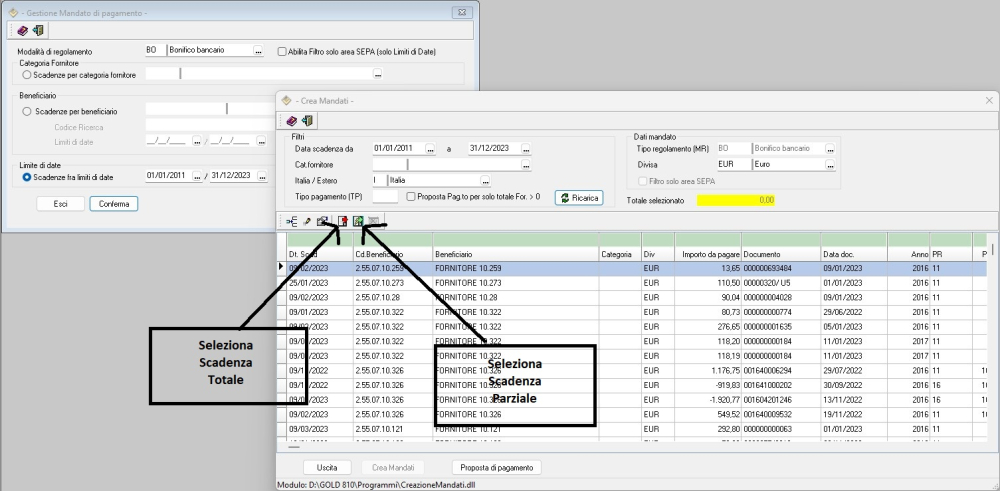
Task: Sort grid by Beneficiario column header
Action: pos(515,255)
